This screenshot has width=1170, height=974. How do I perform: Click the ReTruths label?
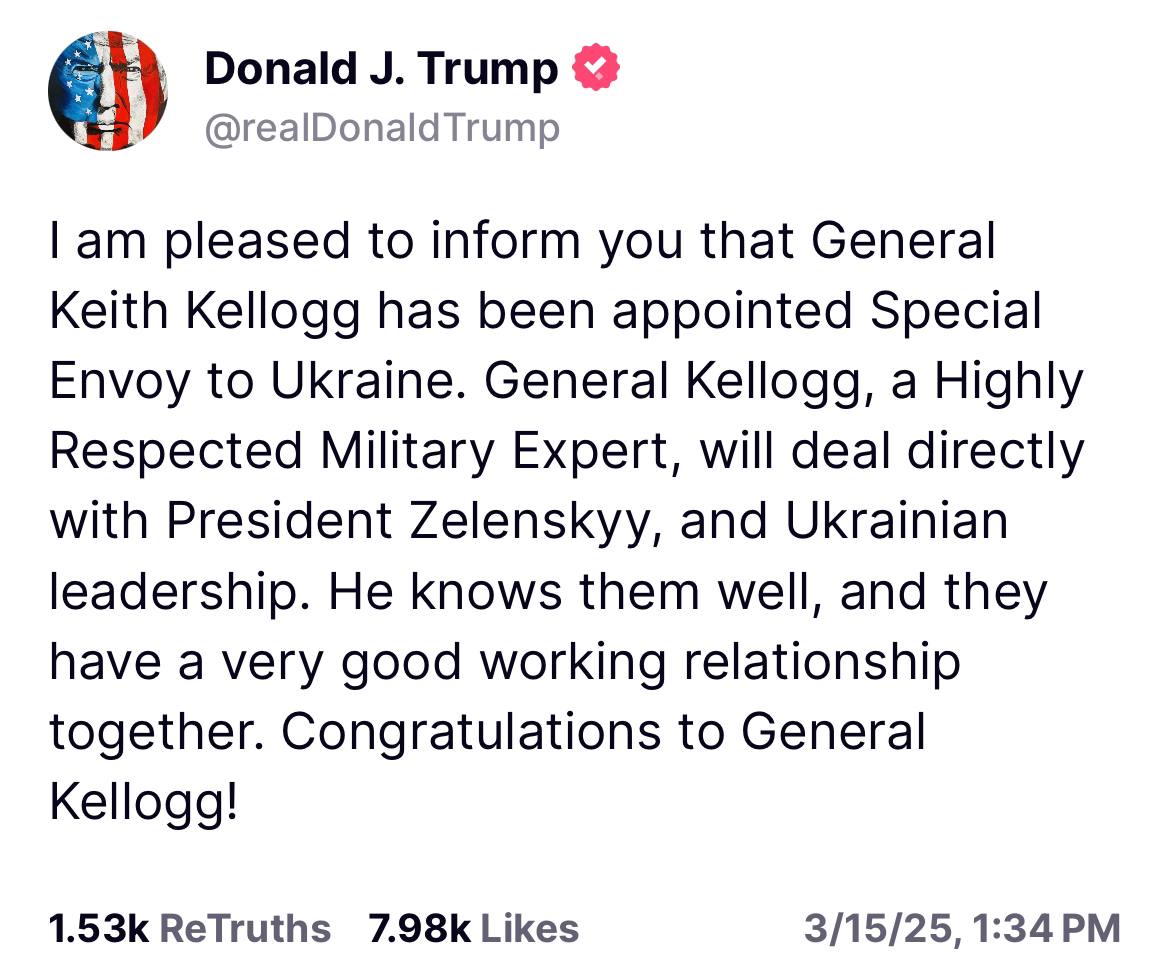click(245, 928)
